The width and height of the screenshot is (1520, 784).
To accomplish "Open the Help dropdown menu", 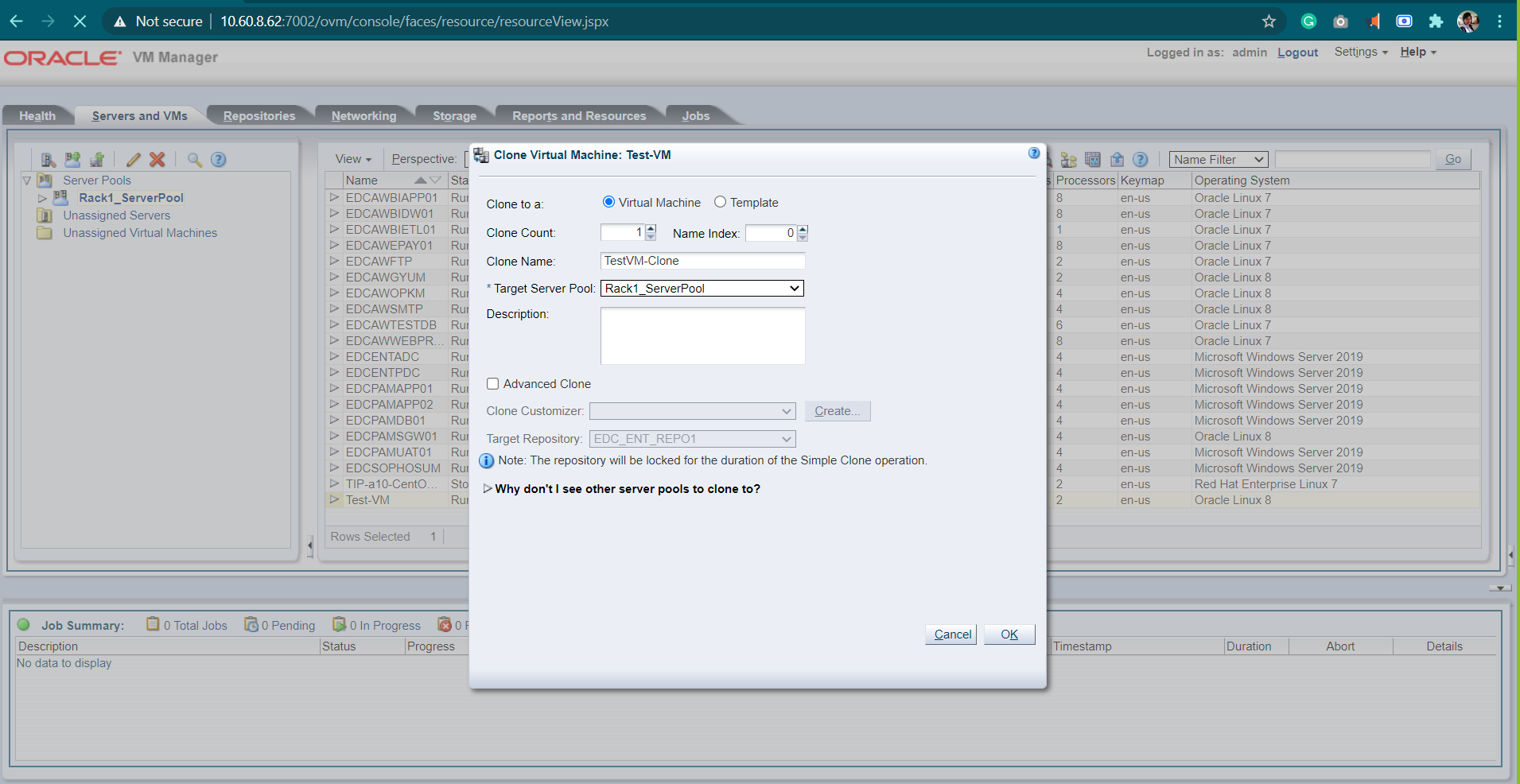I will point(1418,52).
